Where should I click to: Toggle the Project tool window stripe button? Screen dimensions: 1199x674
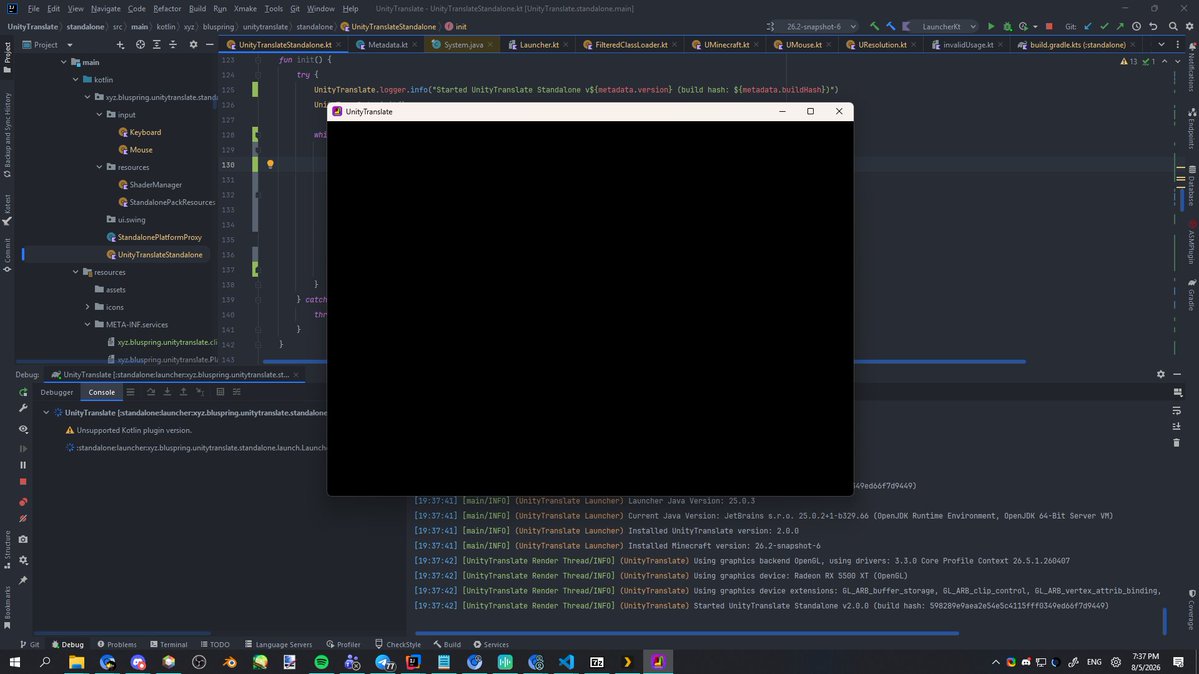pyautogui.click(x=7, y=57)
